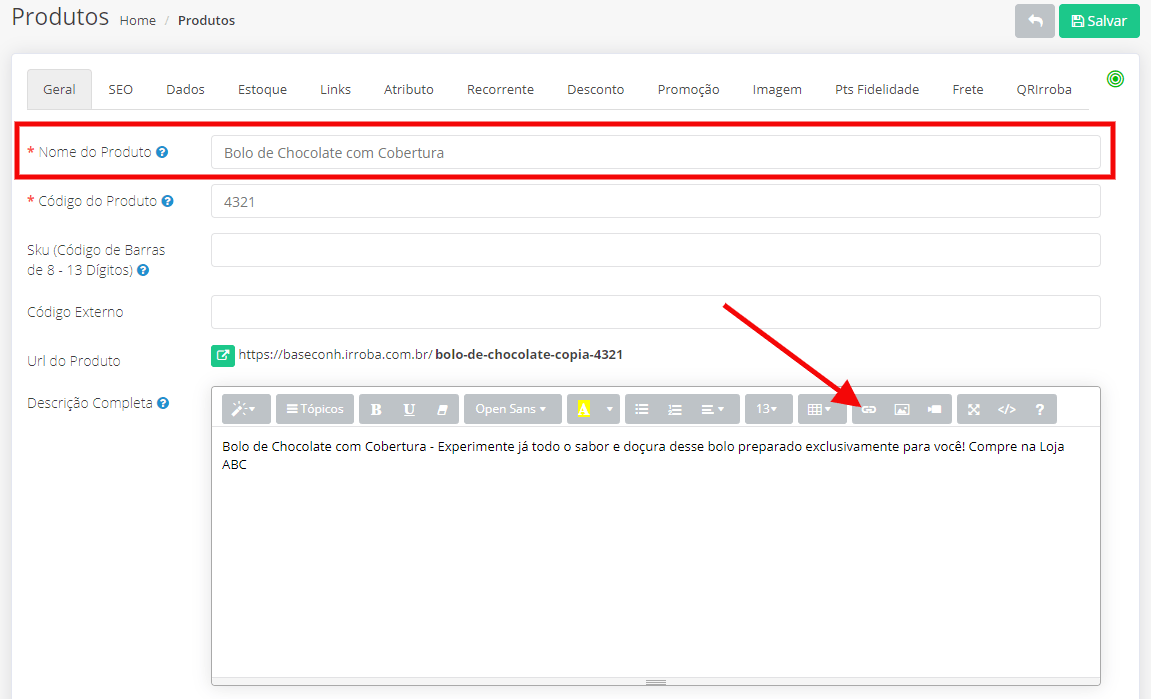The width and height of the screenshot is (1151, 699).
Task: Click the editor help question mark icon
Action: coord(1040,409)
